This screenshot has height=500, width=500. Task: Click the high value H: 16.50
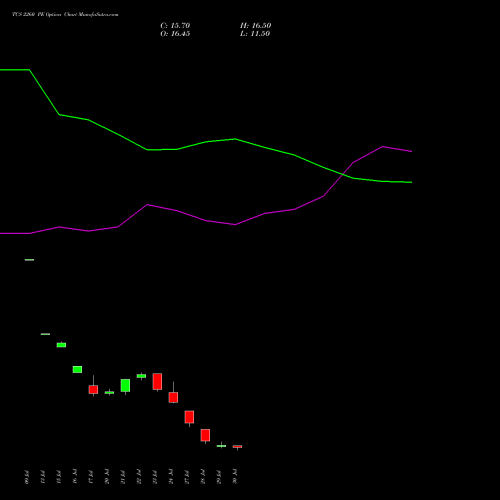pos(255,26)
